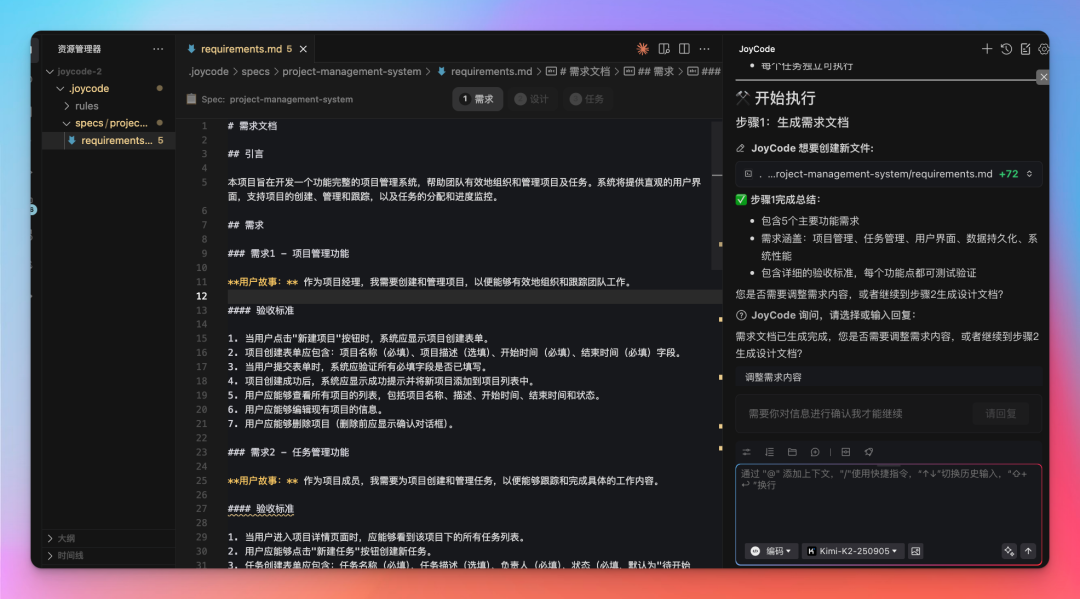Click the orange JoyCode star icon in editor toolbar
The width and height of the screenshot is (1080, 599).
(x=643, y=48)
